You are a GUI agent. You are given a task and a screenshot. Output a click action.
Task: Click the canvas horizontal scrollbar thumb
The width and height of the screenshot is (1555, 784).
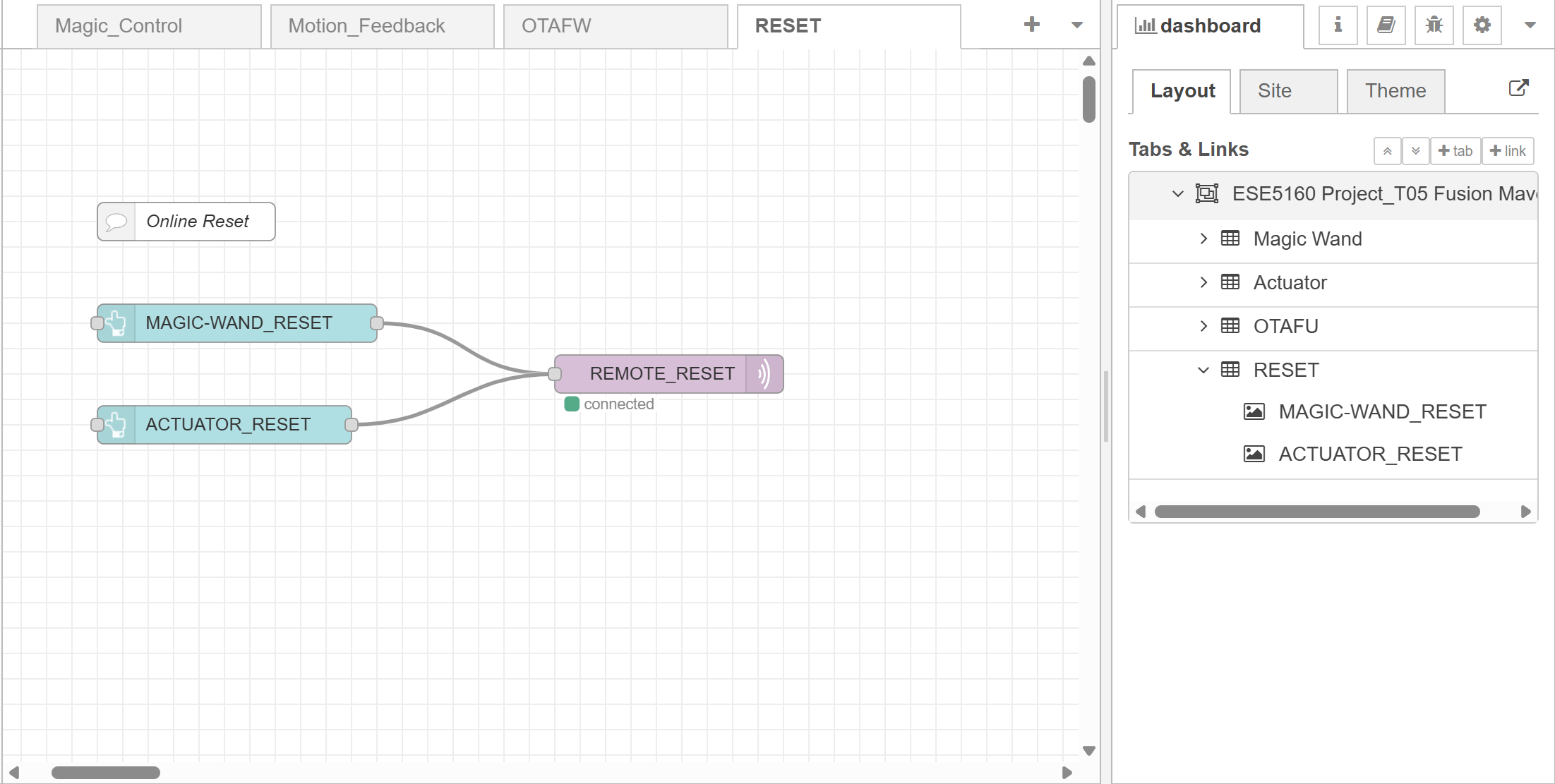pos(106,773)
